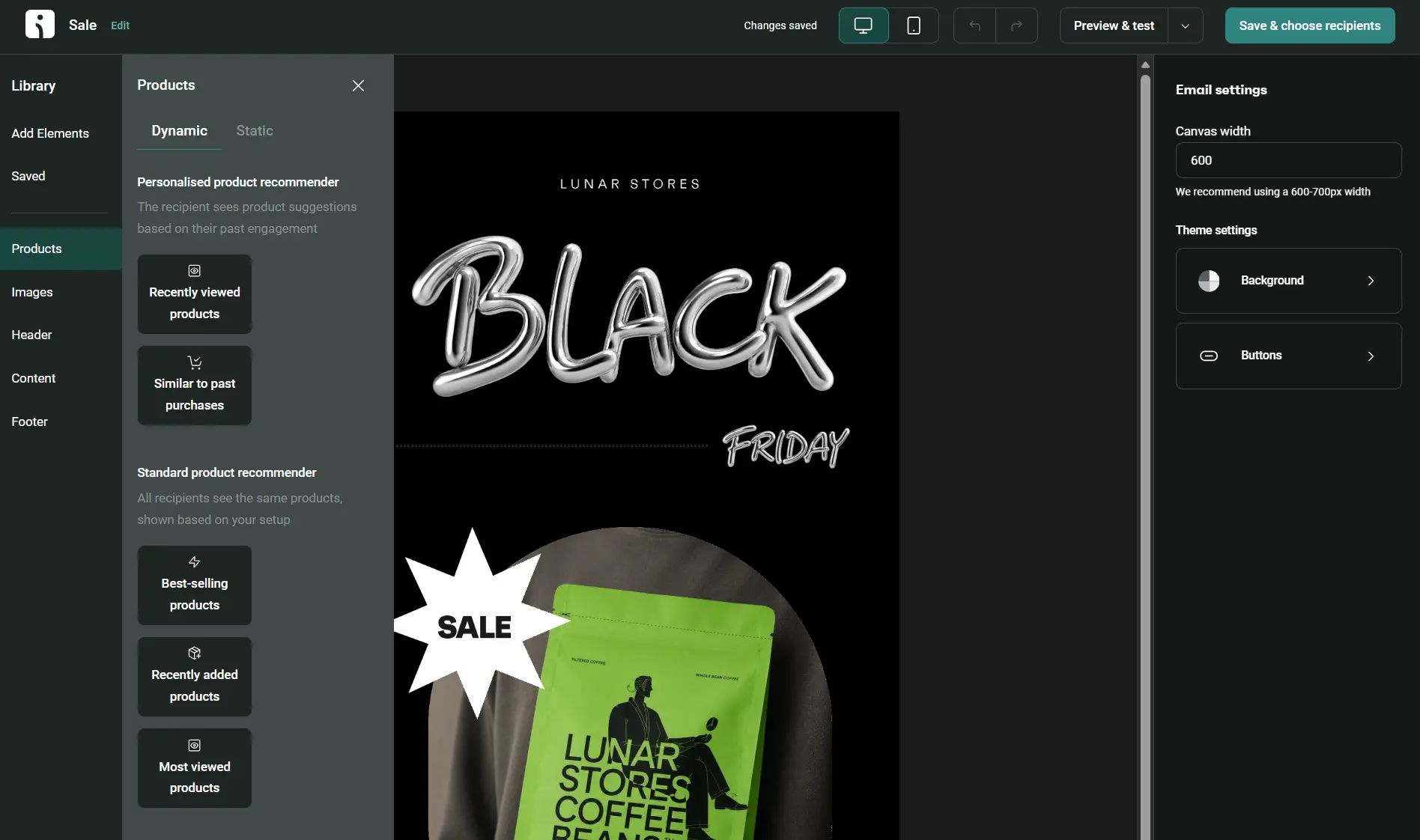The height and width of the screenshot is (840, 1420).
Task: Open Content section in sidebar
Action: click(34, 378)
